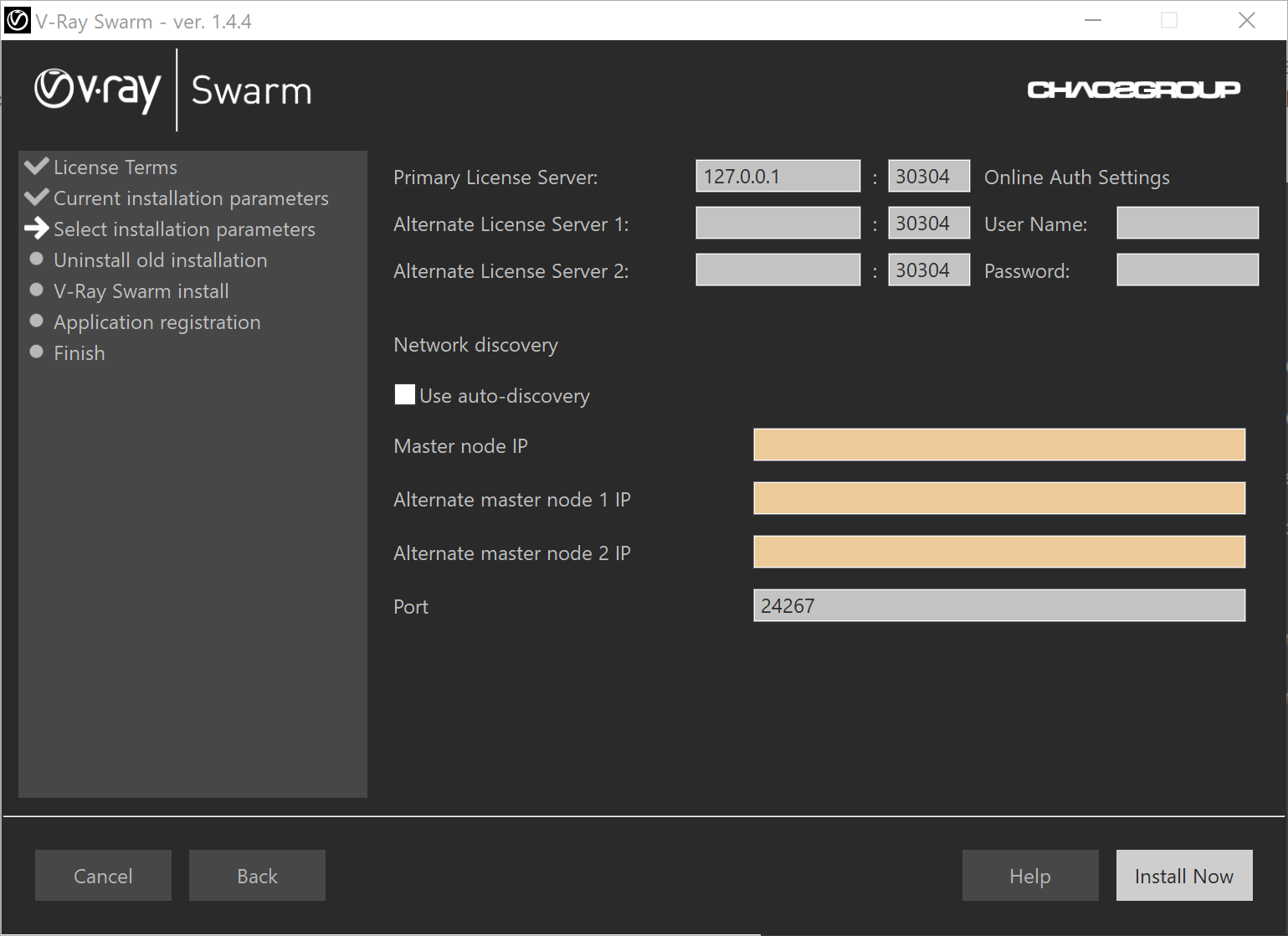1288x936 pixels.
Task: Click the Cancel button
Action: (103, 875)
